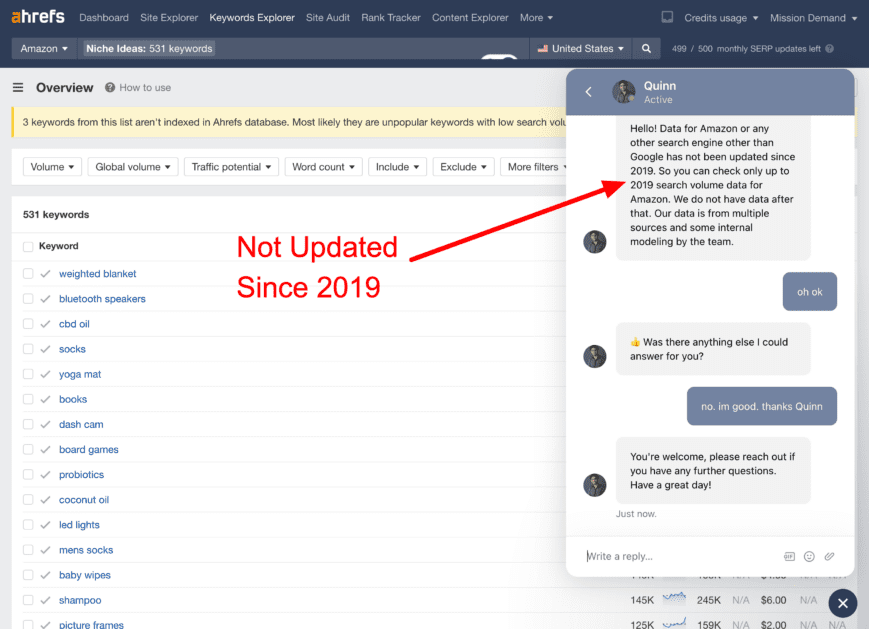Click checkmark icon next to books

45,400
